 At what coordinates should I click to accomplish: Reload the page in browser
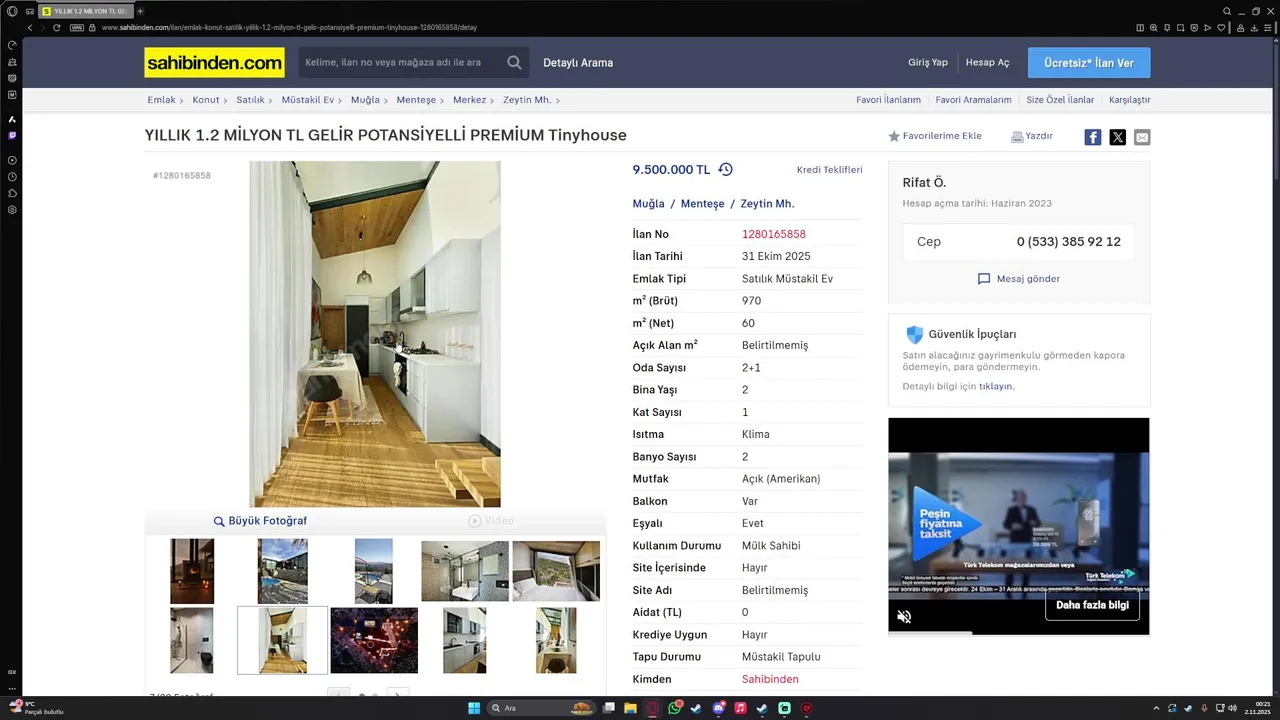(x=58, y=27)
